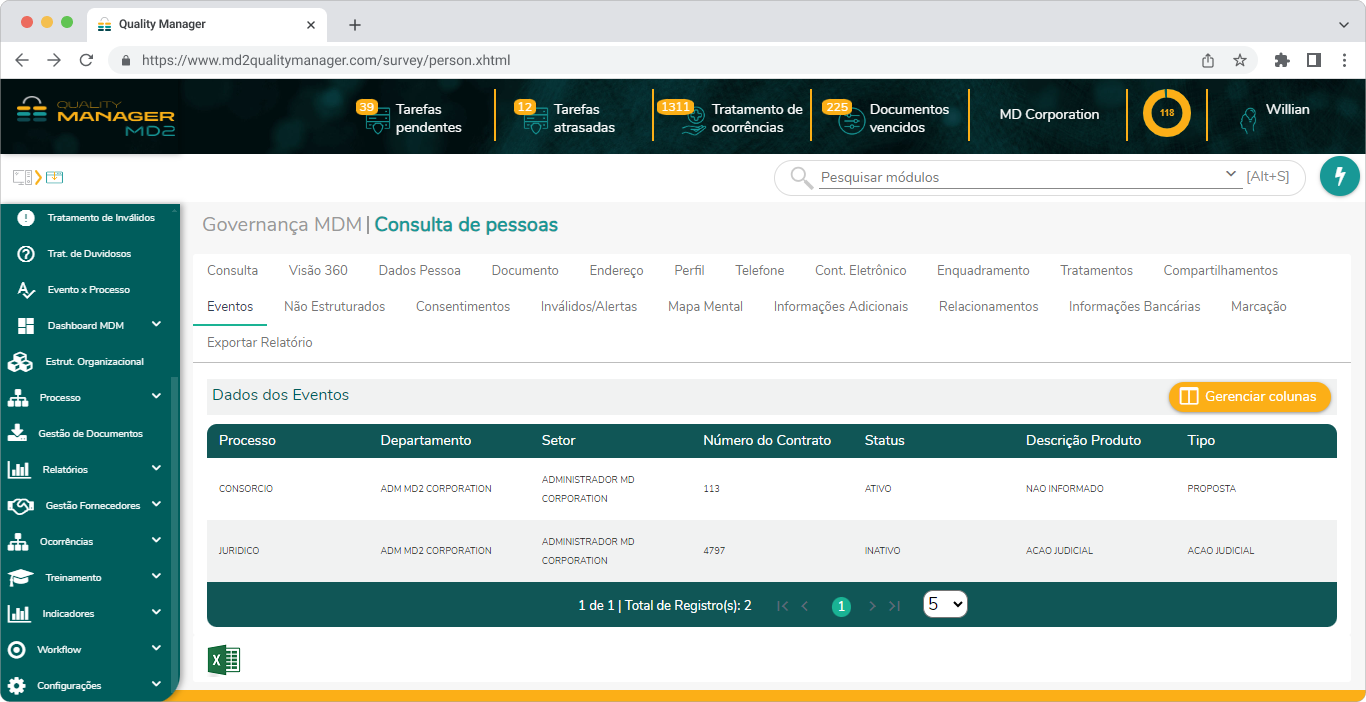Switch to the Visão 360 tab
1366x702 pixels.
(320, 270)
